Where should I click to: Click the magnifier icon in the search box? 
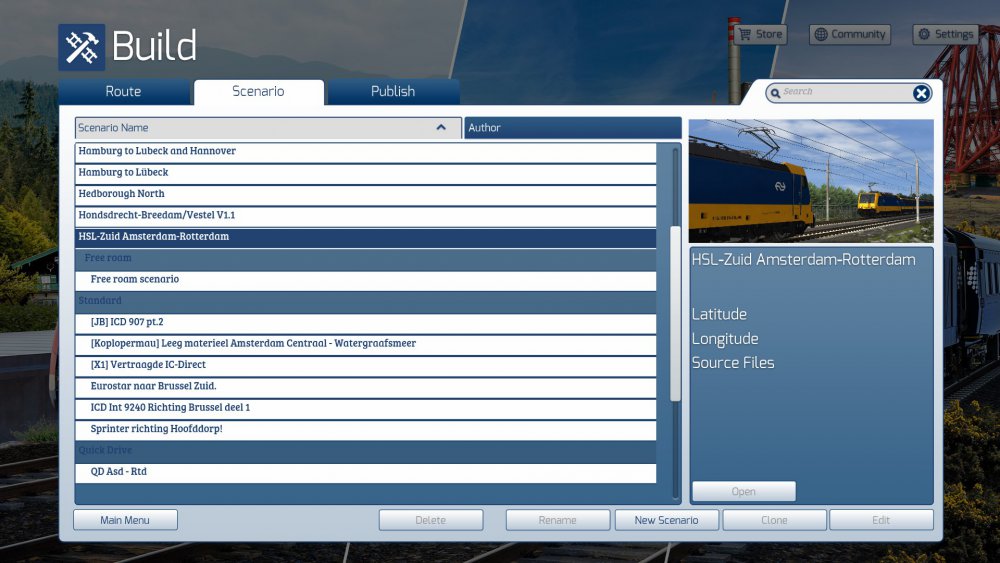pyautogui.click(x=775, y=93)
